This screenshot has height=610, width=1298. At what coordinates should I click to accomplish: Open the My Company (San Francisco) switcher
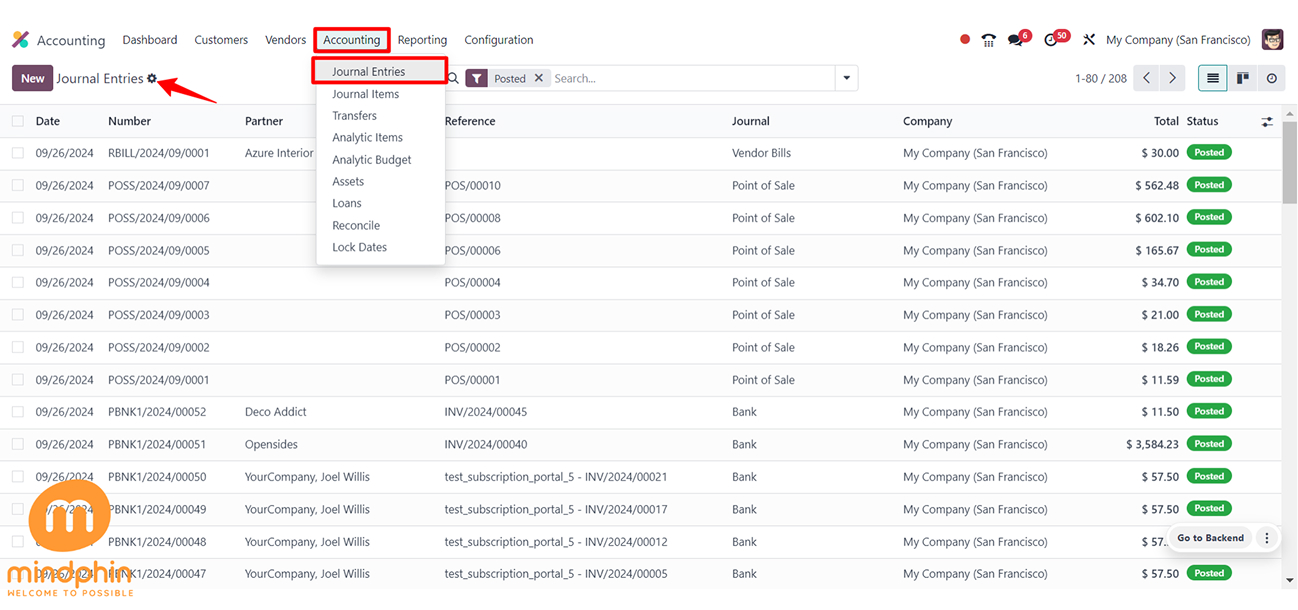coord(1178,40)
